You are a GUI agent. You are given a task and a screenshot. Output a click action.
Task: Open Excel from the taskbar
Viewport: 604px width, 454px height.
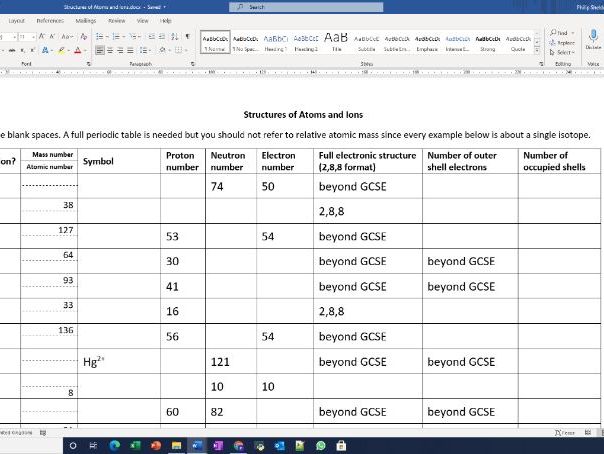(135, 446)
